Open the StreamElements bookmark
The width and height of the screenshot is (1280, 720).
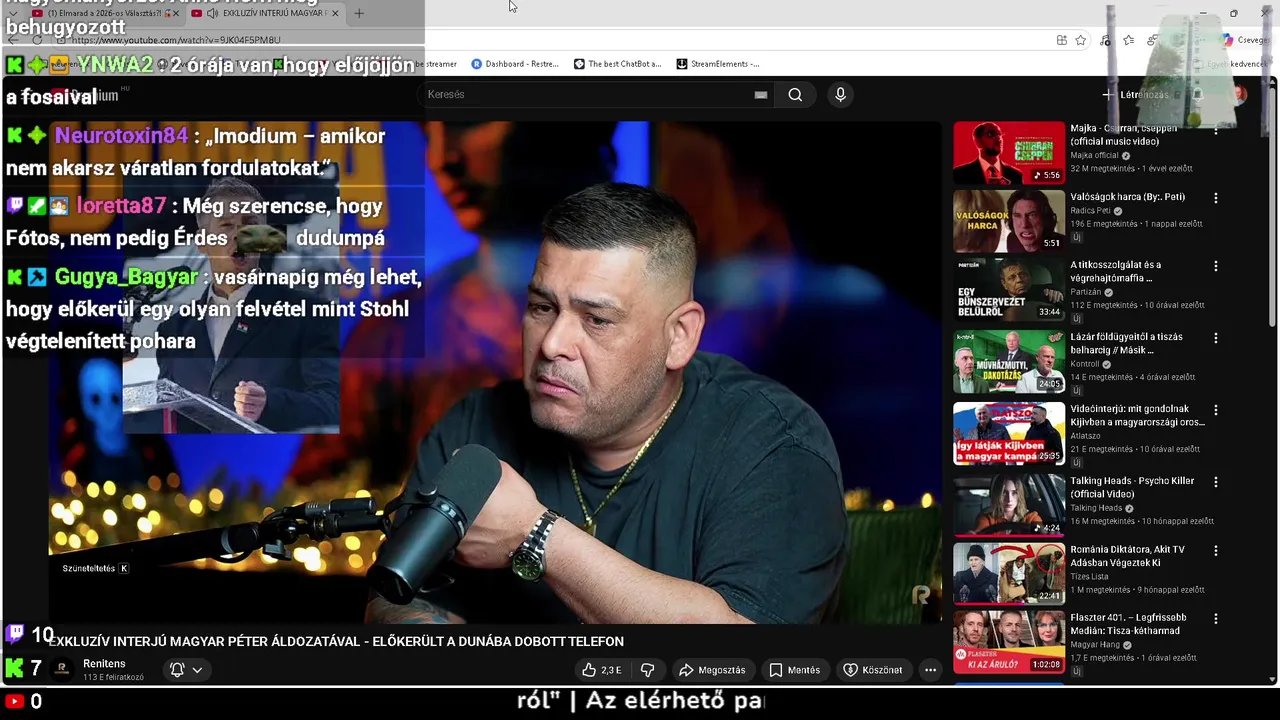pos(718,64)
